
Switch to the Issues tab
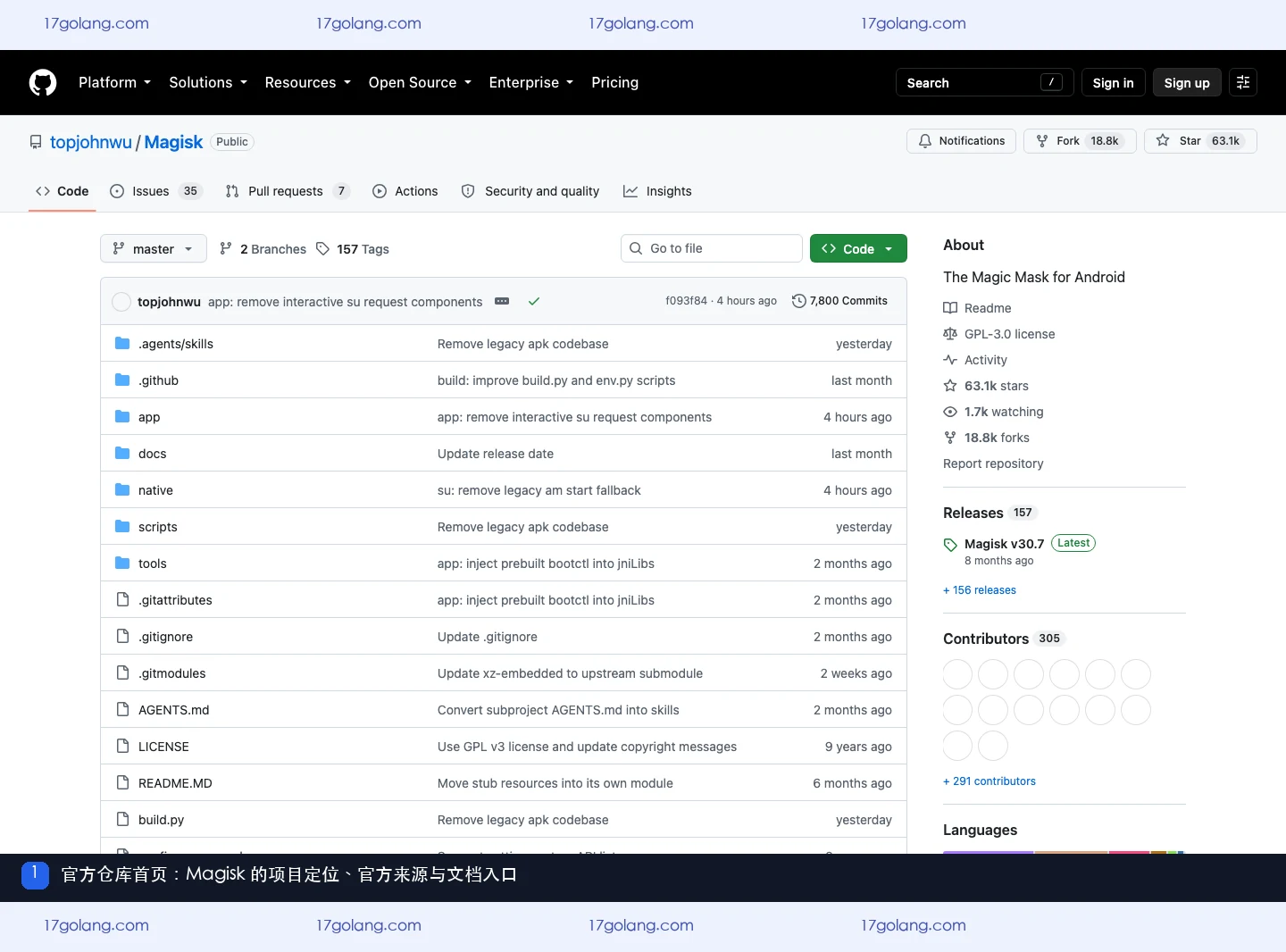[x=156, y=191]
